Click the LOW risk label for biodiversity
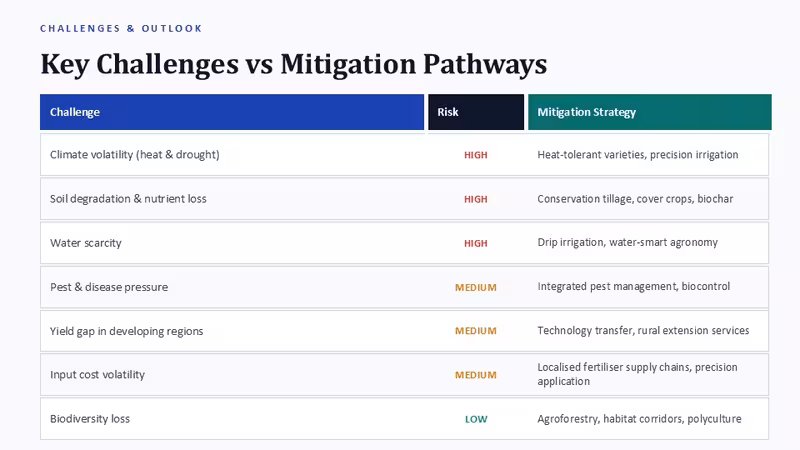Screen dimensions: 800x450 click(476, 419)
